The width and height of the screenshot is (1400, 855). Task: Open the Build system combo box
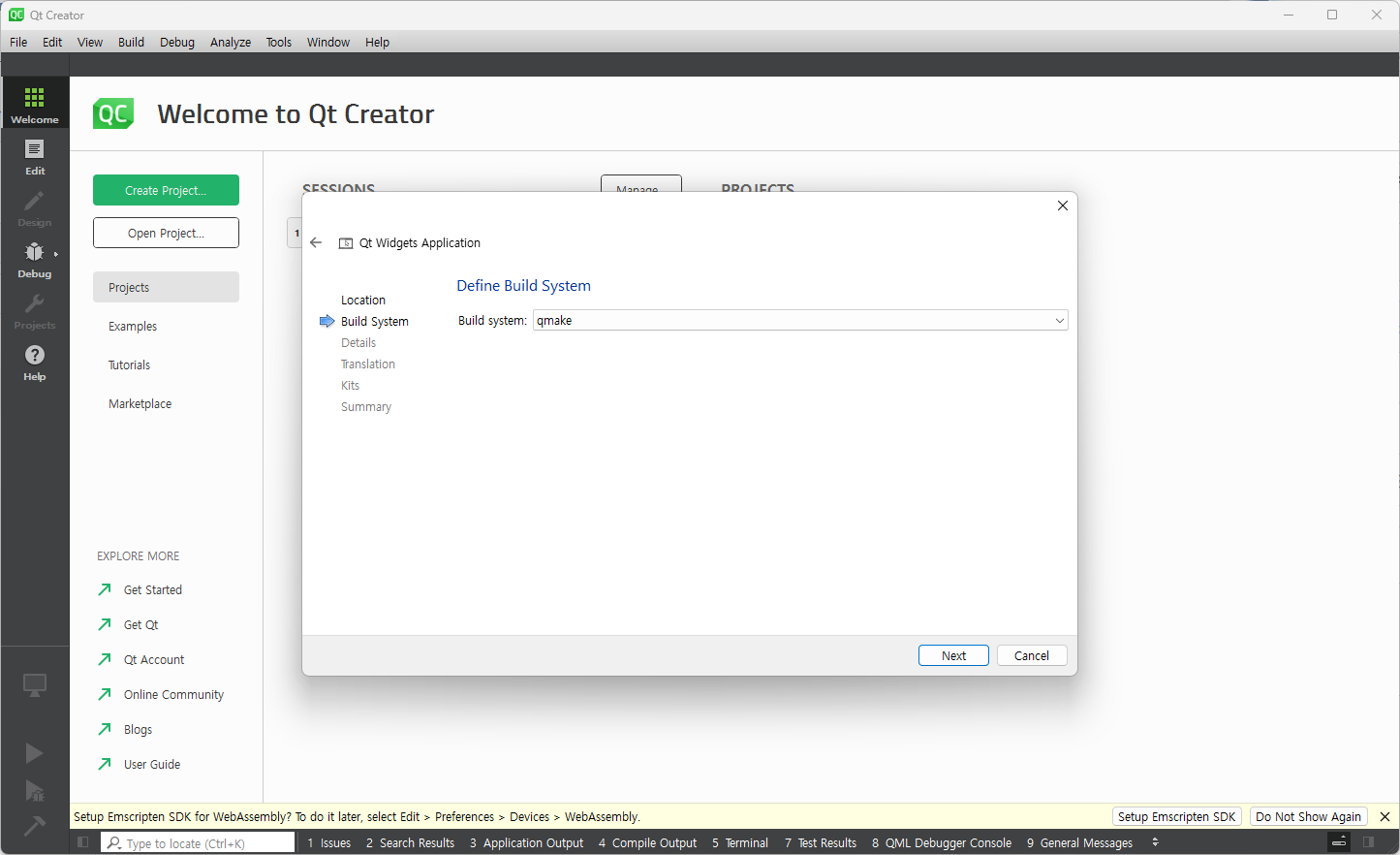[x=800, y=321]
